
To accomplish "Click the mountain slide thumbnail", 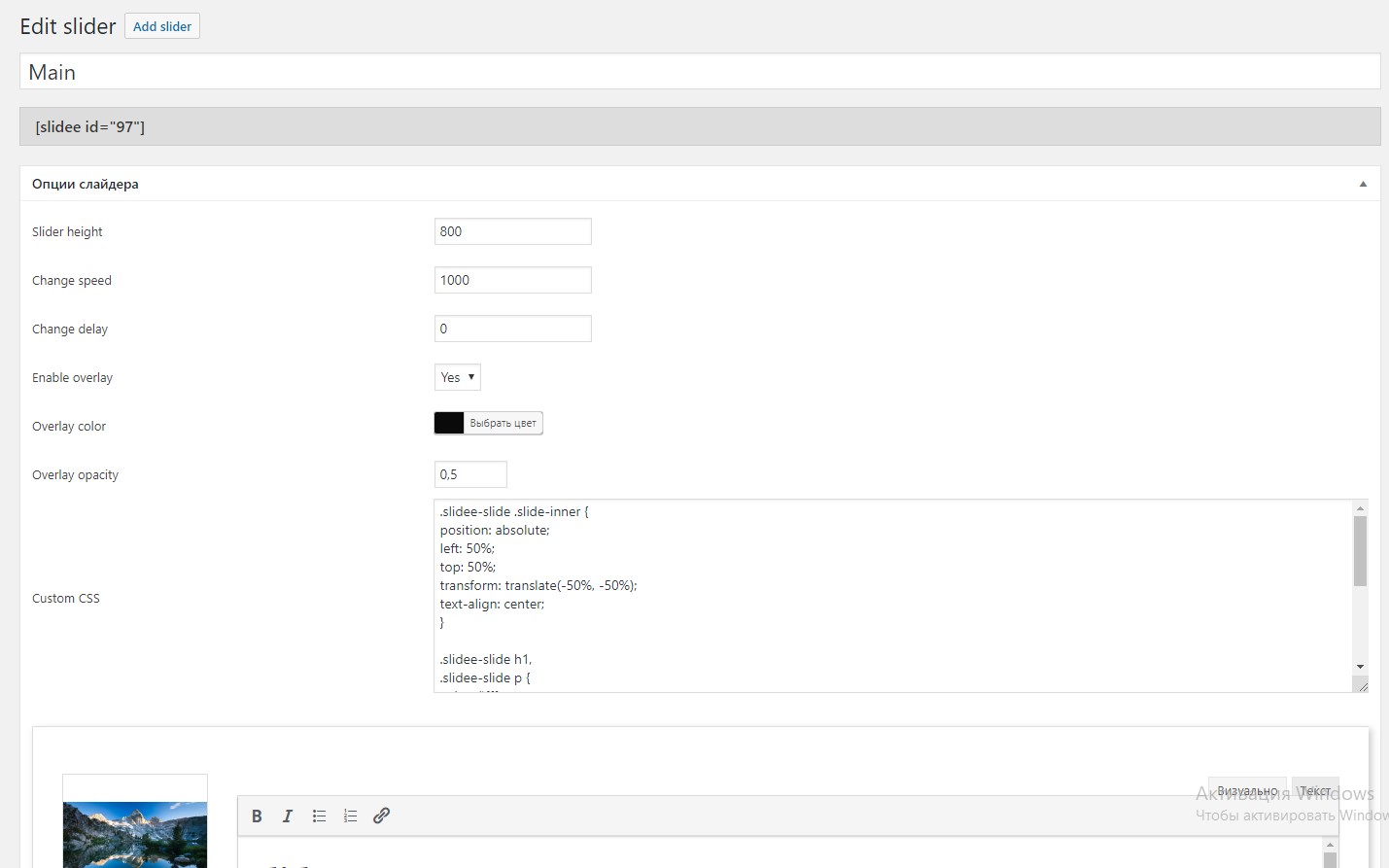I will 135,834.
